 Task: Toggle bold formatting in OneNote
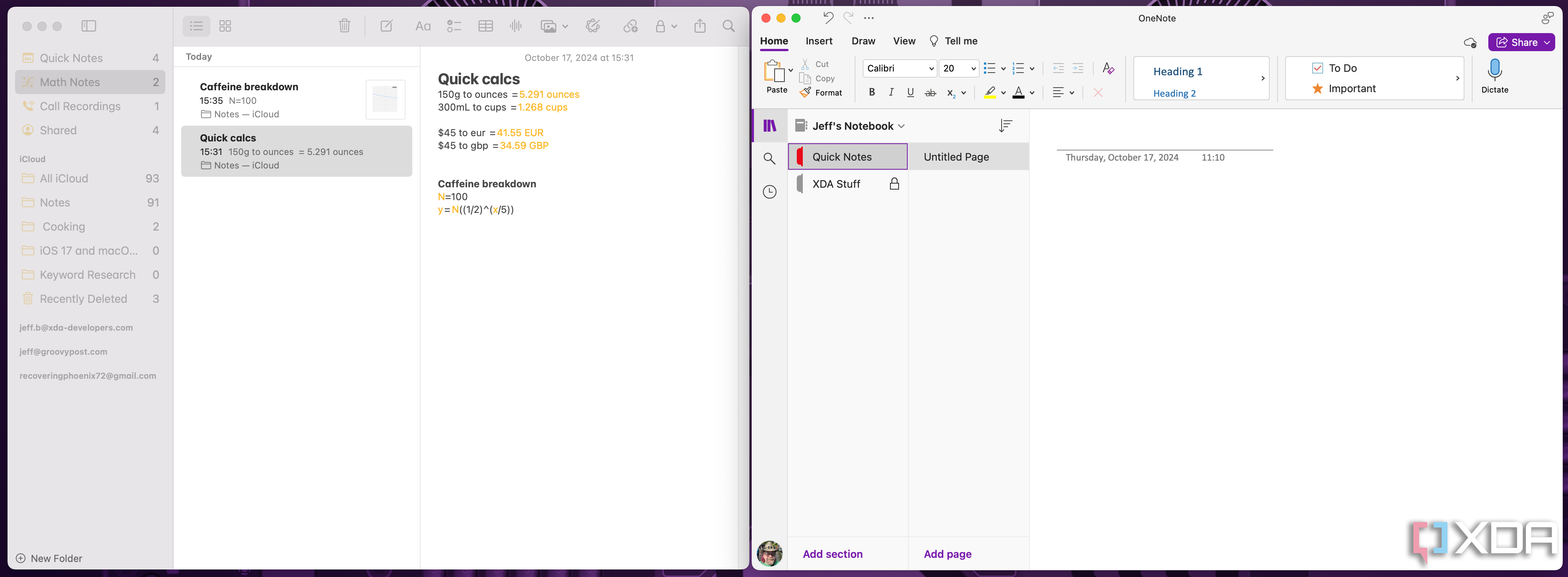872,92
